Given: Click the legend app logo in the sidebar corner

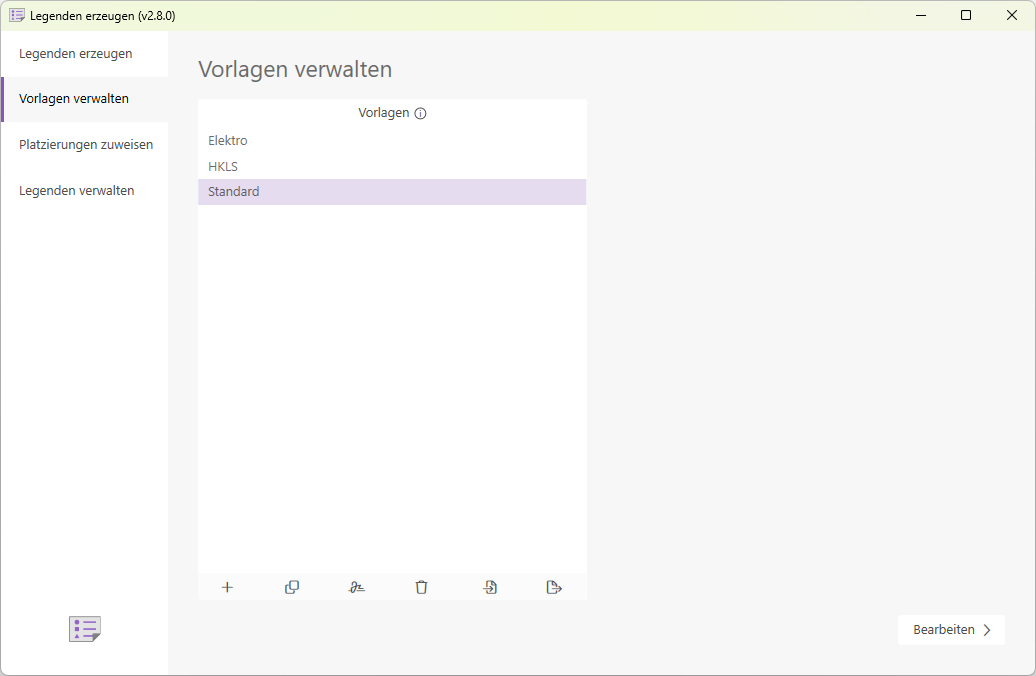Looking at the screenshot, I should (x=84, y=629).
